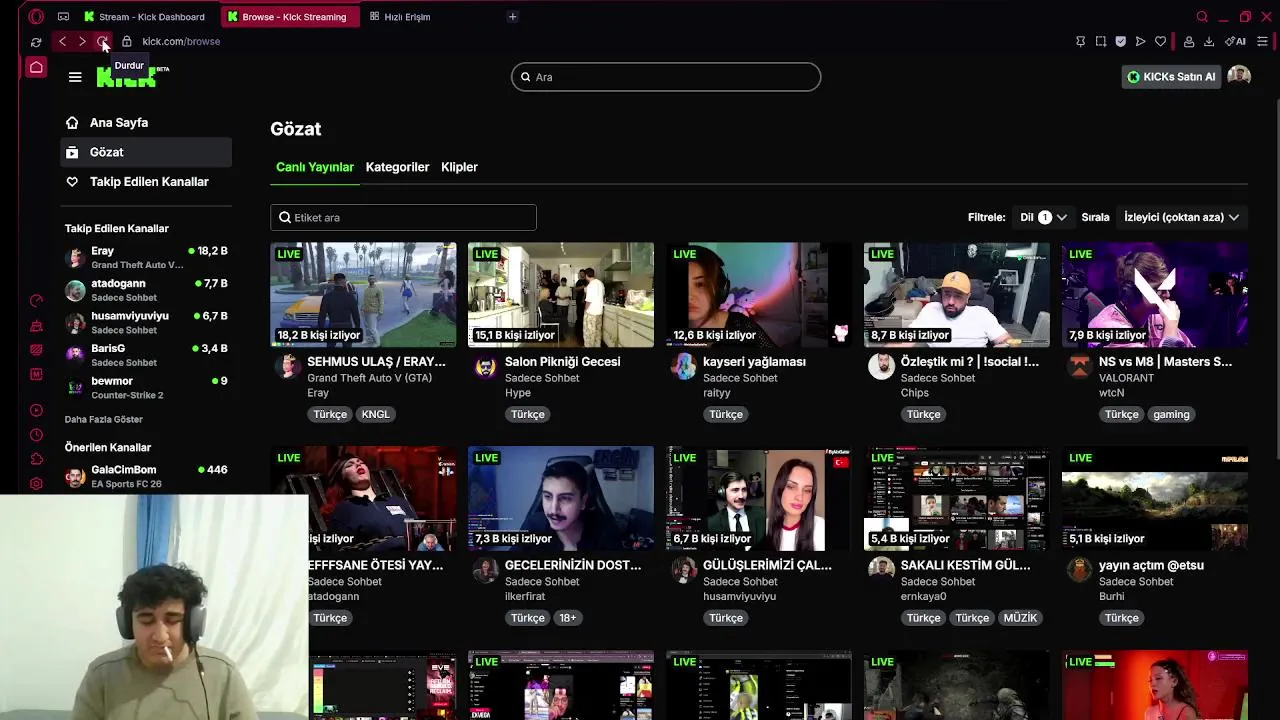
Task: Open the Özleştik mi stream thumbnail
Action: 957,295
